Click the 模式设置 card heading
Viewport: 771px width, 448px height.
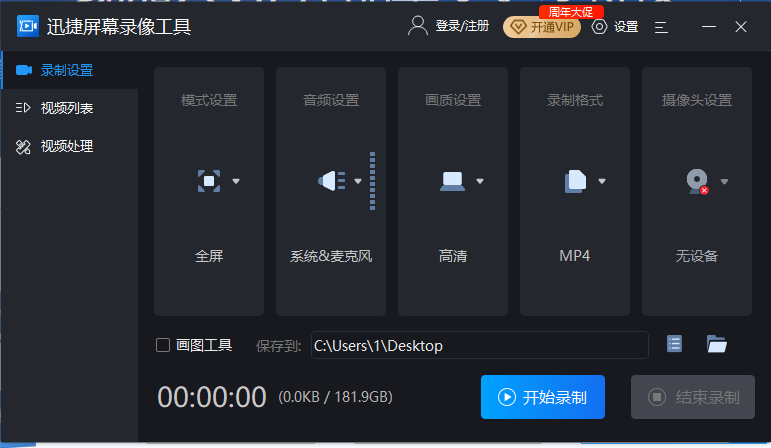[209, 100]
